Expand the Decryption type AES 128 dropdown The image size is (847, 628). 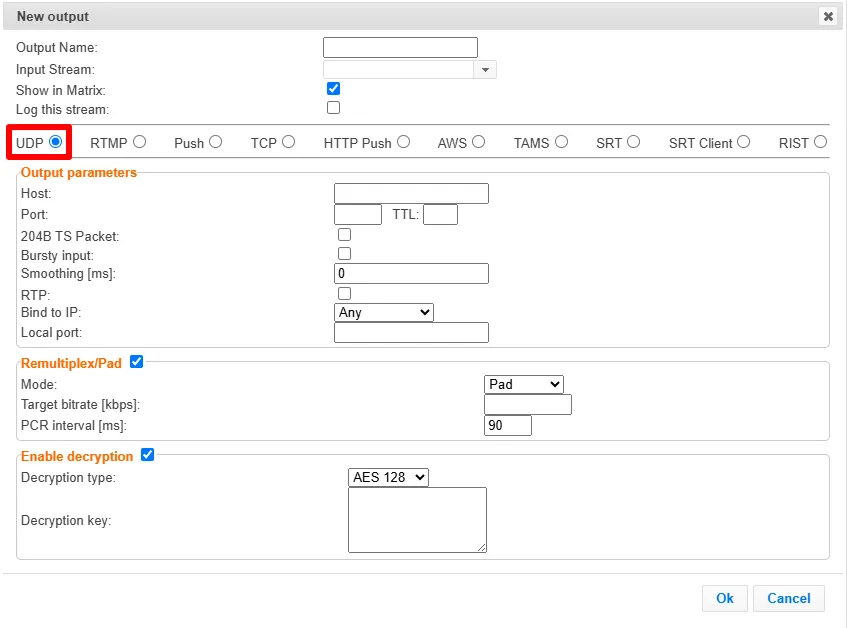coord(388,477)
